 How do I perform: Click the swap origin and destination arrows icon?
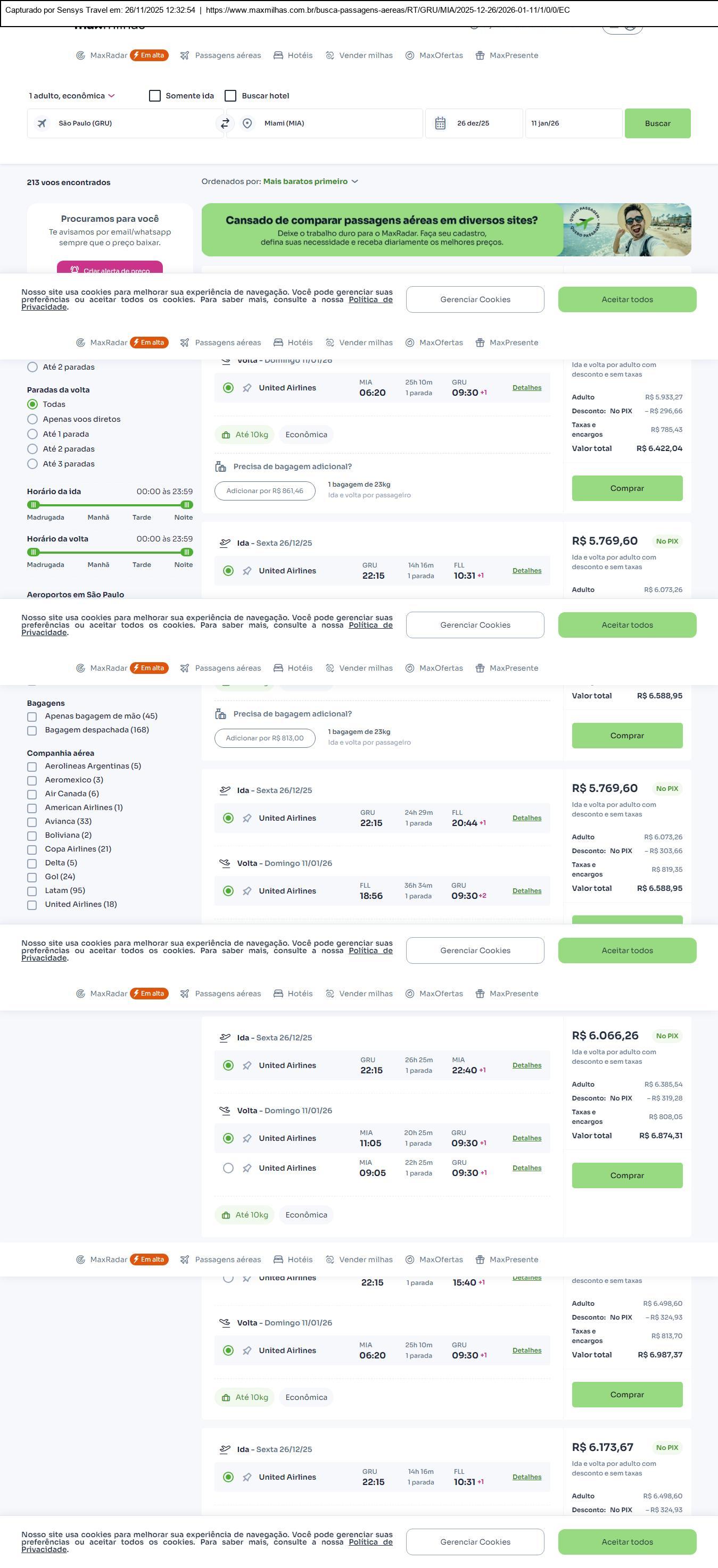click(x=225, y=123)
